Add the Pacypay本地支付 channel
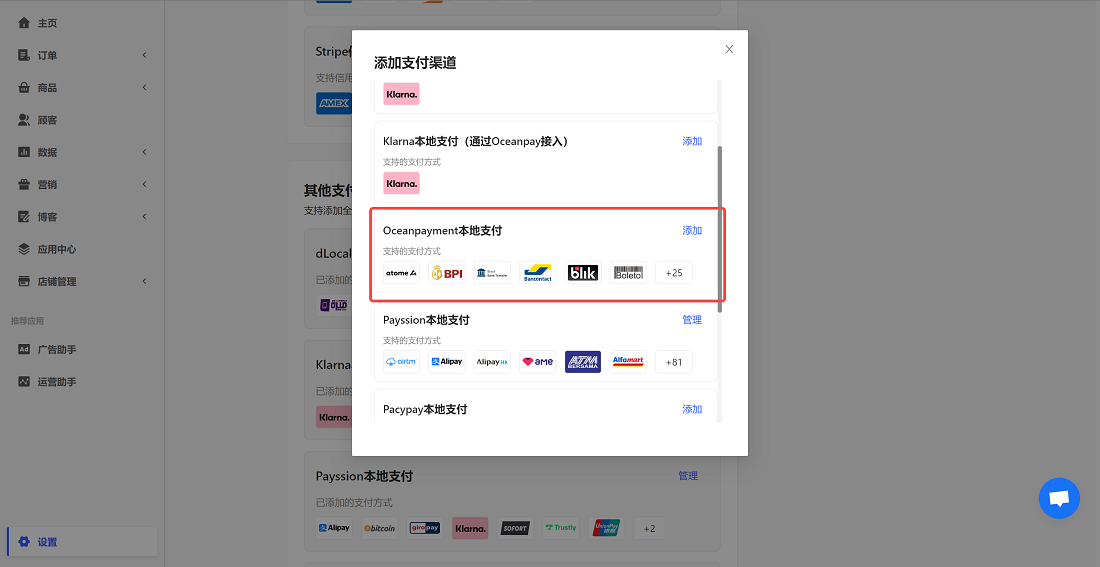1100x567 pixels. coord(692,409)
